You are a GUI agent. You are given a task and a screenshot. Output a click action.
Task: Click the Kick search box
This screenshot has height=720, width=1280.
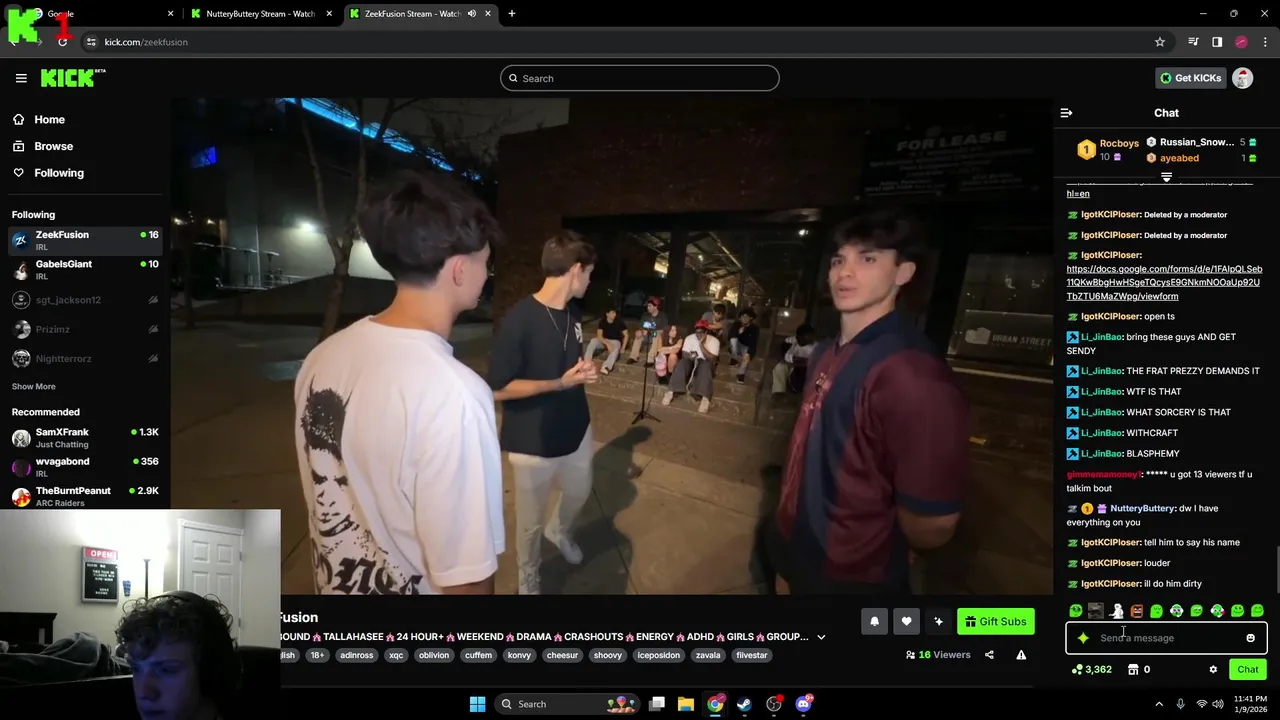click(x=640, y=78)
